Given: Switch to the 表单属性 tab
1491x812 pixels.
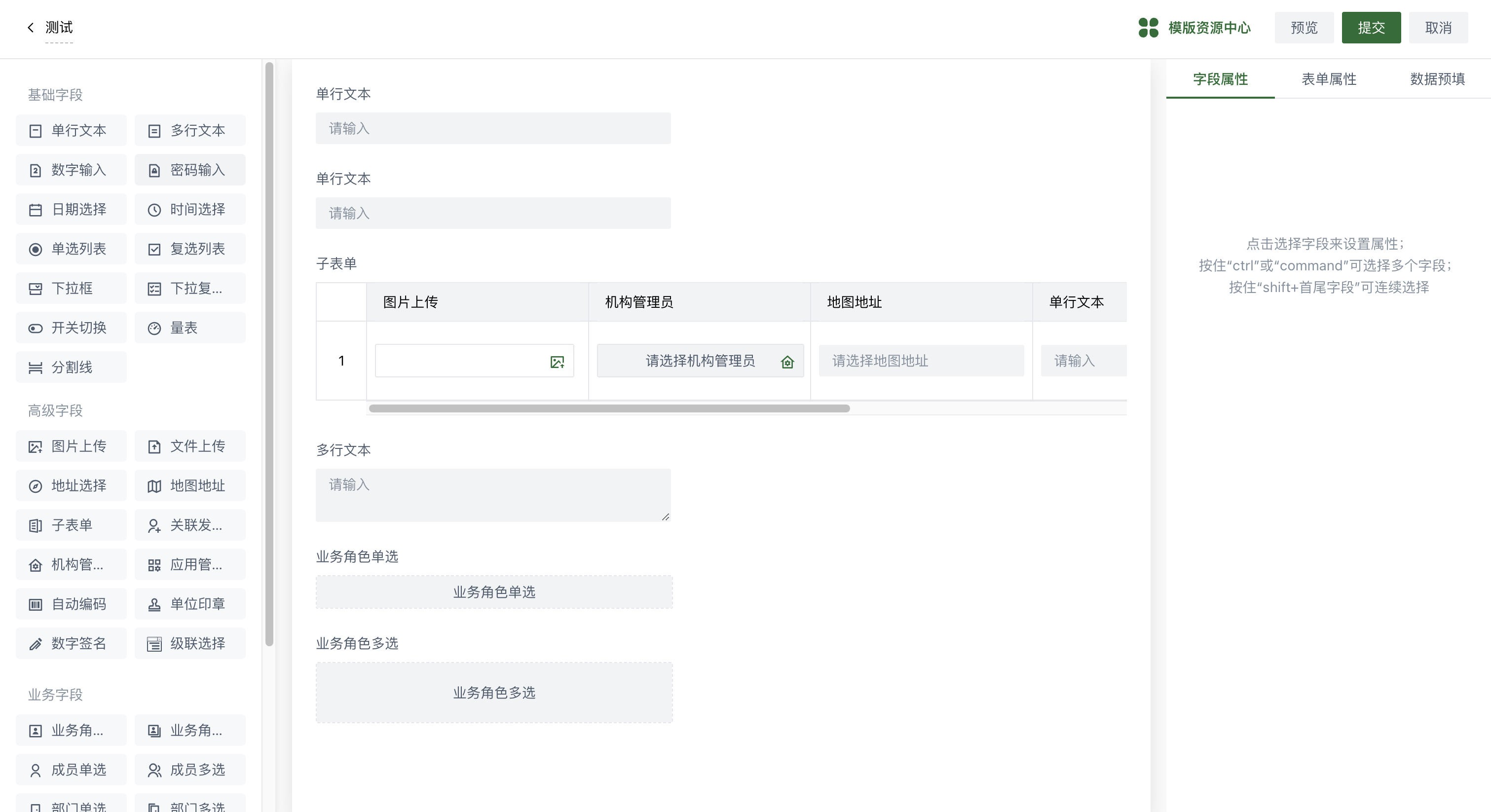Looking at the screenshot, I should [1328, 79].
